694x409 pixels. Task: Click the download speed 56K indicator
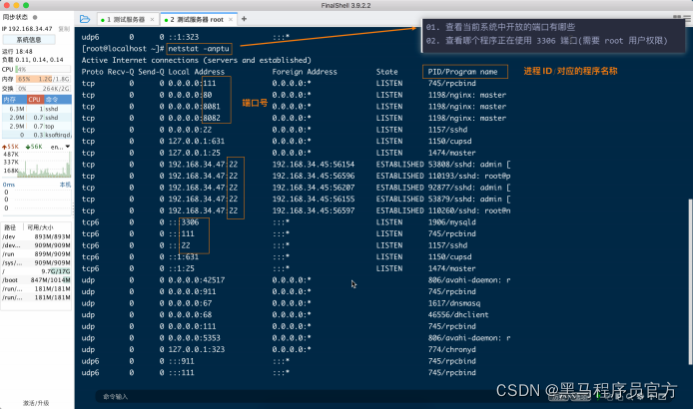coord(34,147)
